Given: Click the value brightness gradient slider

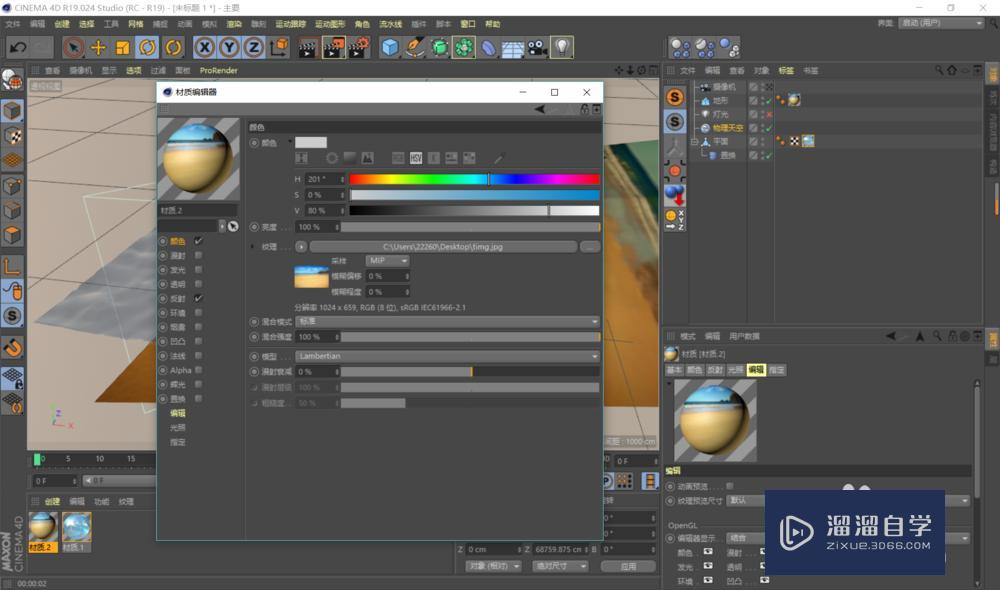Looking at the screenshot, I should 474,210.
